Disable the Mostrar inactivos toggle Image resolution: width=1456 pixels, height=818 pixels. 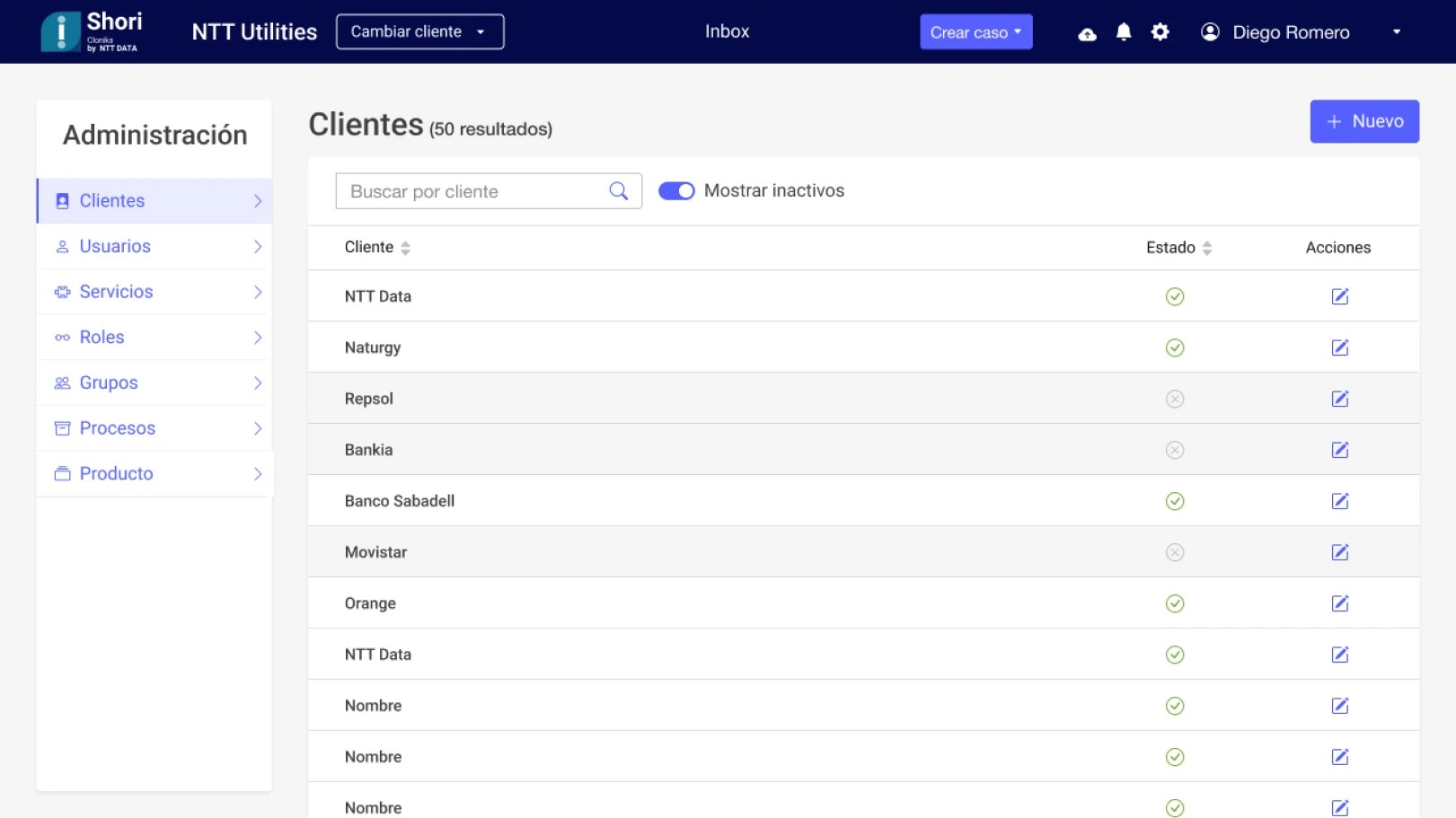coord(676,191)
